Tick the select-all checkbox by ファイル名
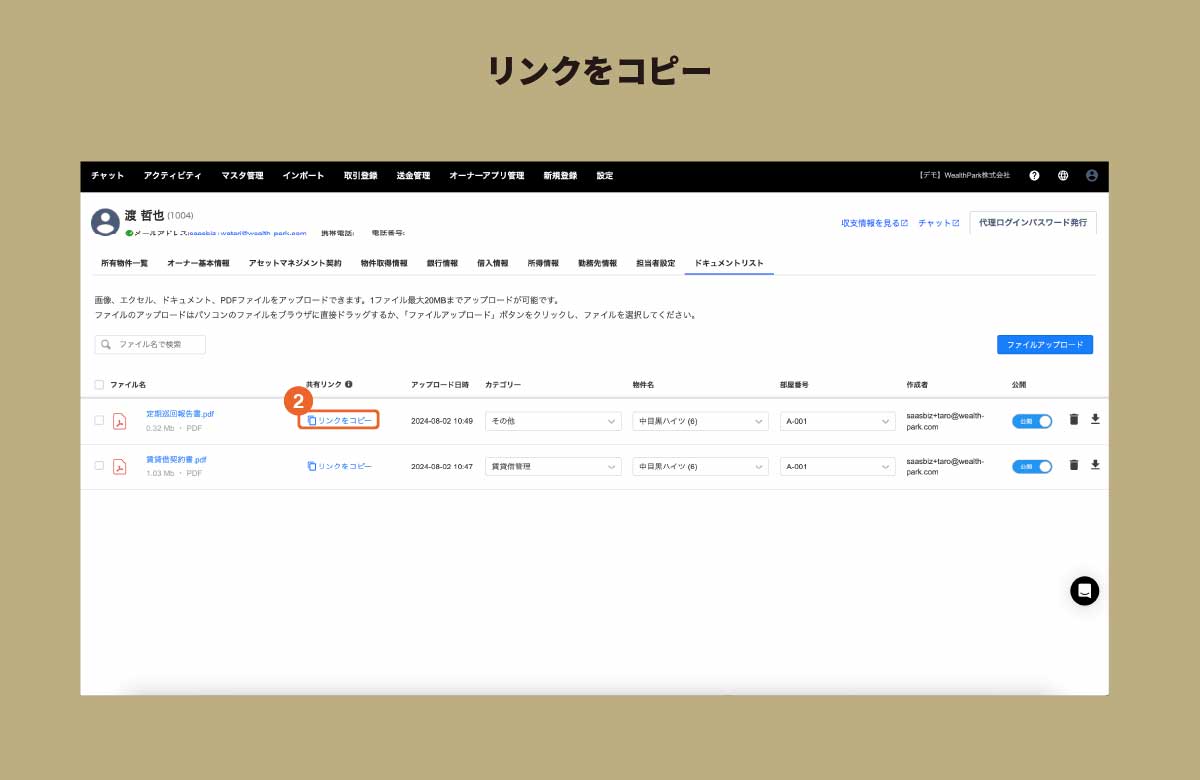Viewport: 1200px width, 780px height. click(x=99, y=384)
